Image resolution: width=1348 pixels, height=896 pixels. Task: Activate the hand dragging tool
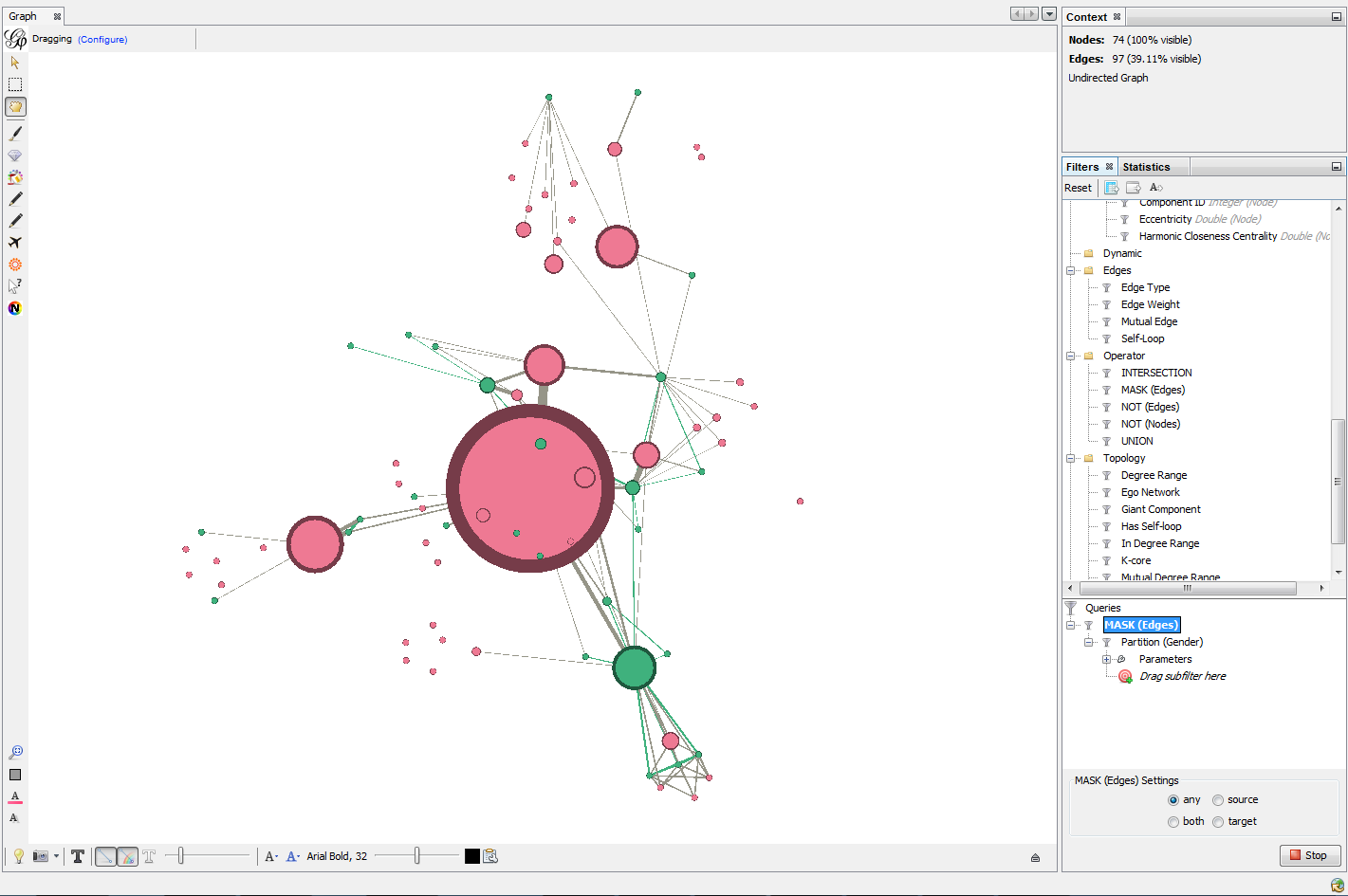pyautogui.click(x=15, y=106)
